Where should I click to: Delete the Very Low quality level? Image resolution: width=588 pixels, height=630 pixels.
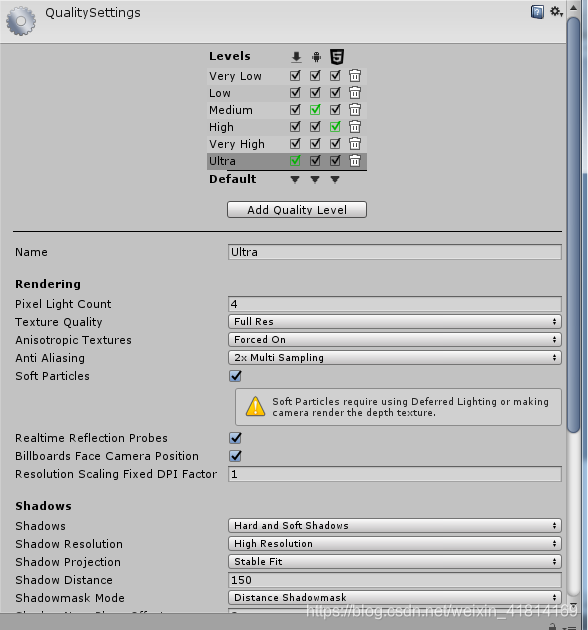tap(354, 76)
